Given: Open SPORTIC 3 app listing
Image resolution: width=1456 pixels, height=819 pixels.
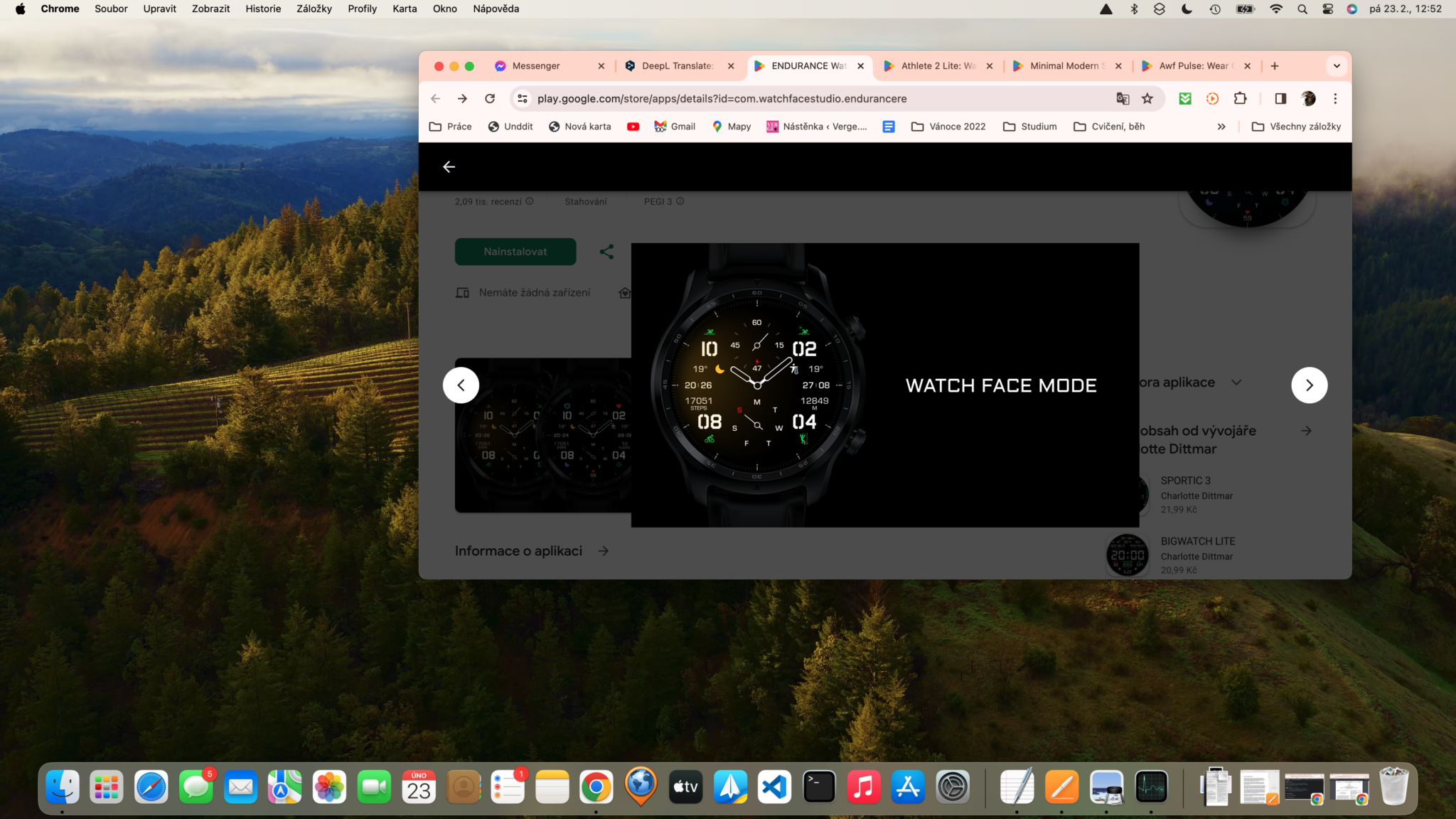Looking at the screenshot, I should pos(1197,495).
